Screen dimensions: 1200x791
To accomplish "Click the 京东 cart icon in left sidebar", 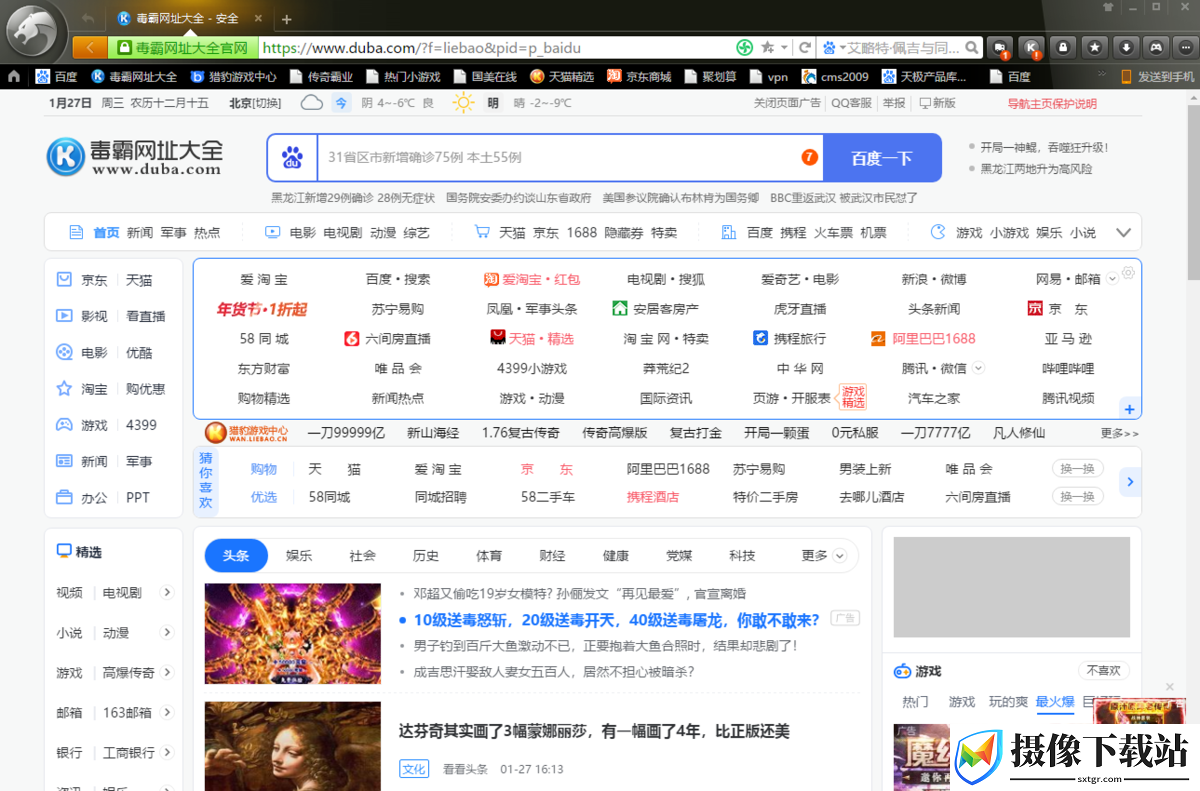I will click(x=64, y=280).
